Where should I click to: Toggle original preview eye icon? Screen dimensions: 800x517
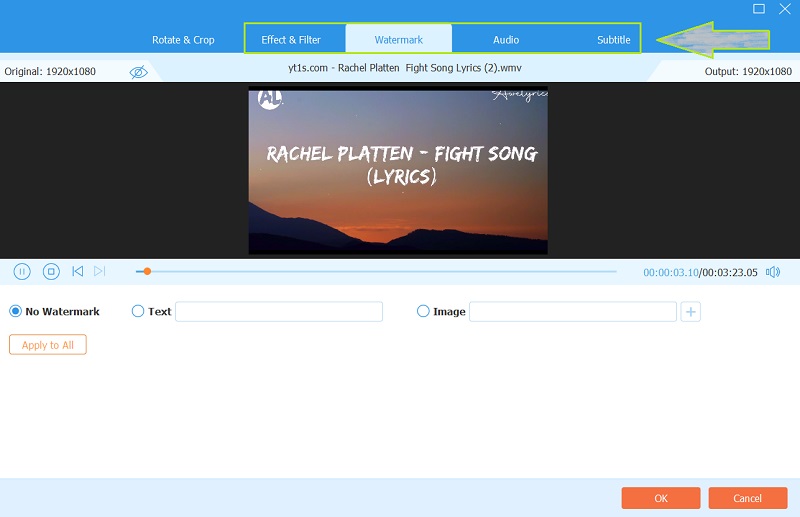138,72
